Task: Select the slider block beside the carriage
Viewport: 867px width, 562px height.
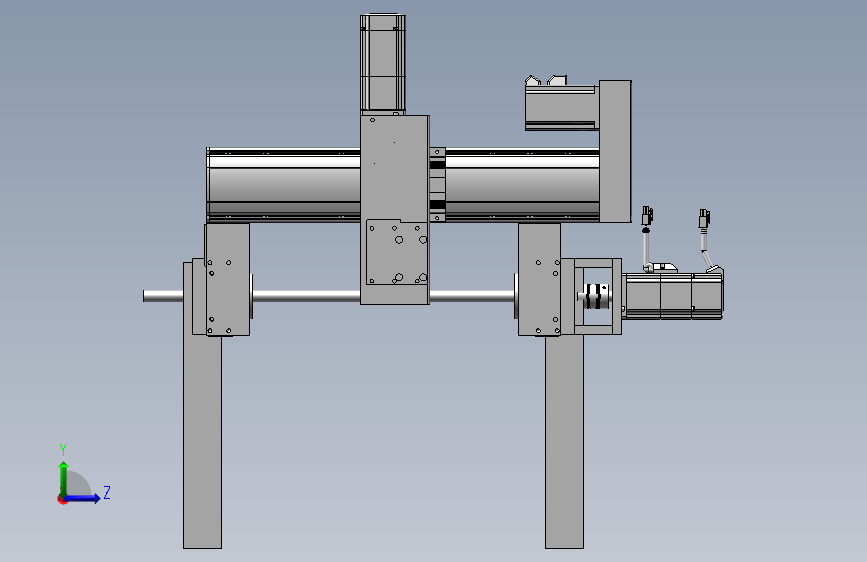Action: tap(437, 185)
